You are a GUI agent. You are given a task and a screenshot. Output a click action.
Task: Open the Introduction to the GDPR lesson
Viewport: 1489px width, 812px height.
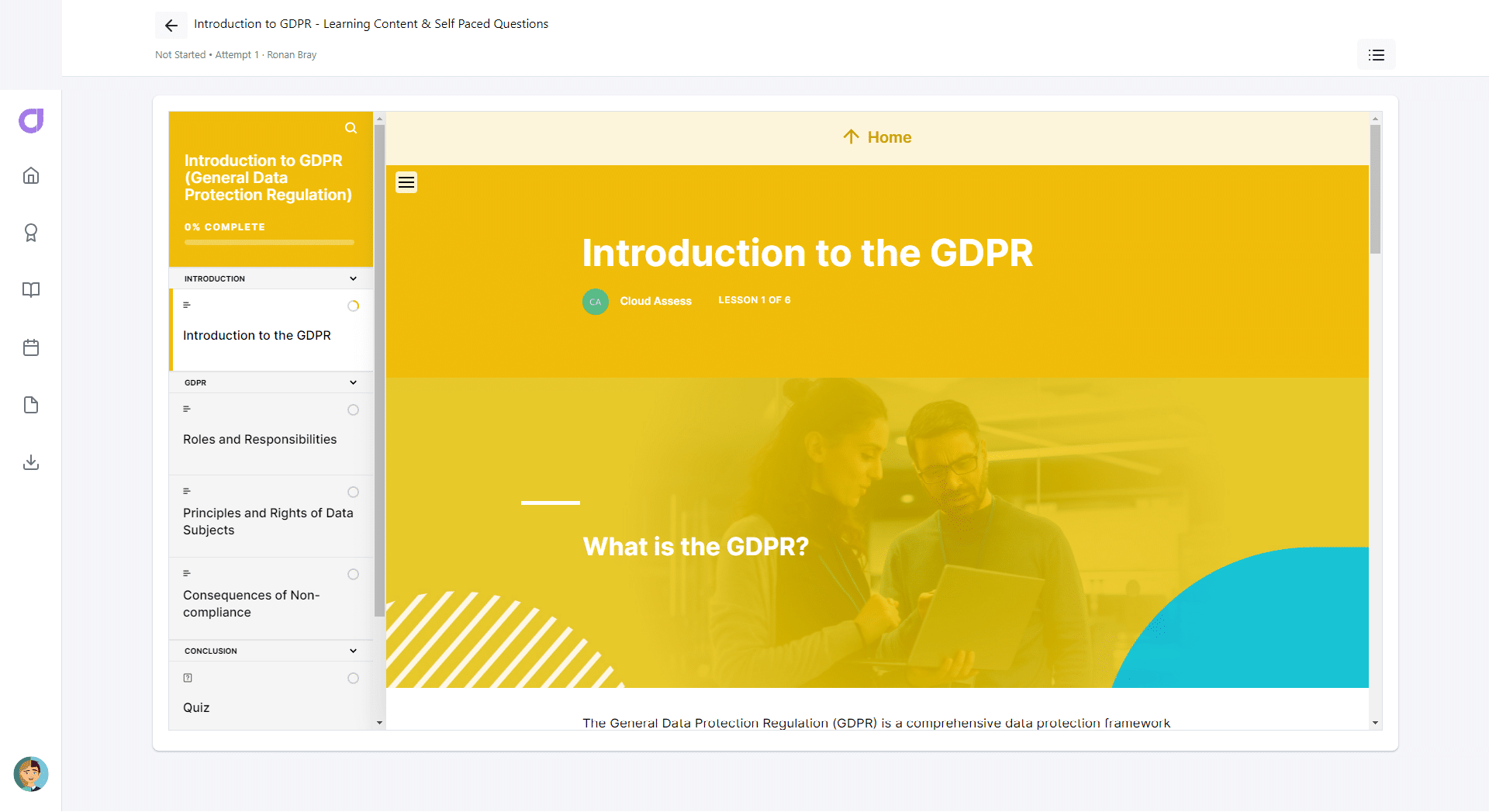pyautogui.click(x=271, y=330)
